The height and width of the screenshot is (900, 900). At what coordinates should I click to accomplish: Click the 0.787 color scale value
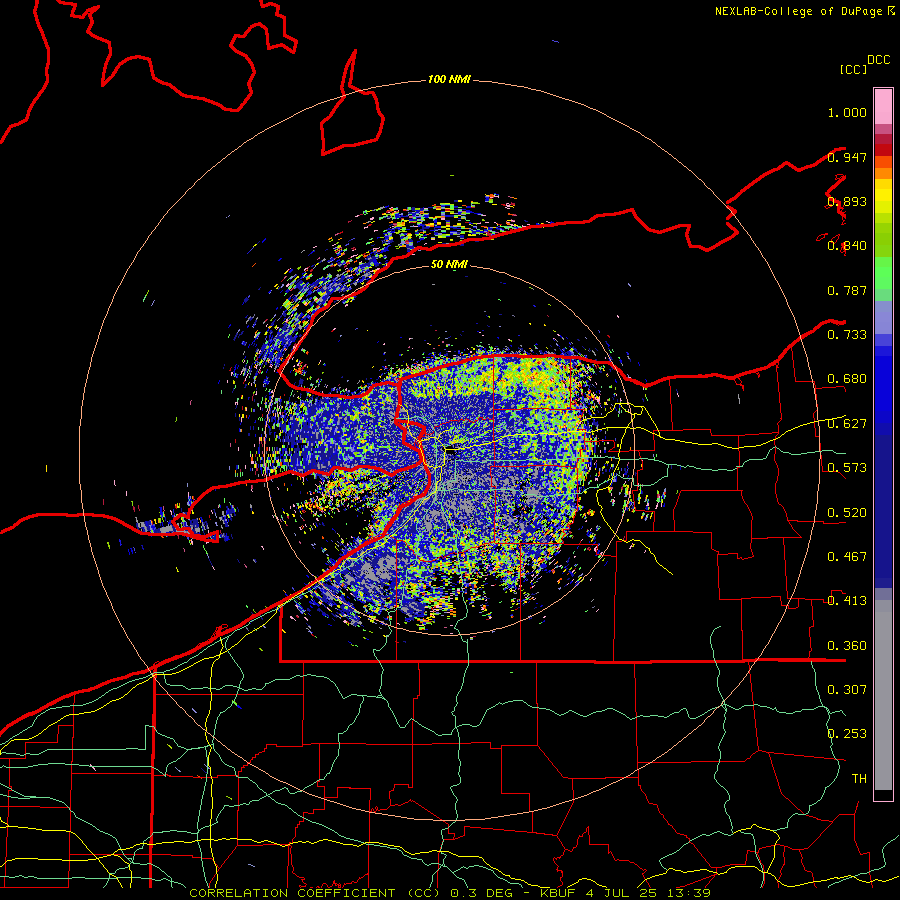pos(847,290)
